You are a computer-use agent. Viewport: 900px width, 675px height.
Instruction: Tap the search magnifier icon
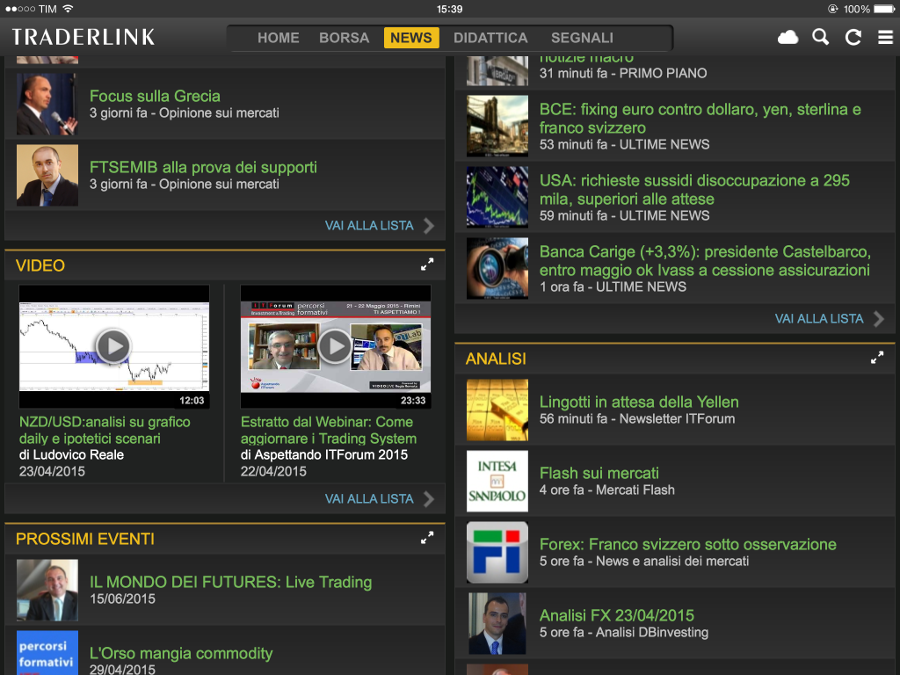820,38
